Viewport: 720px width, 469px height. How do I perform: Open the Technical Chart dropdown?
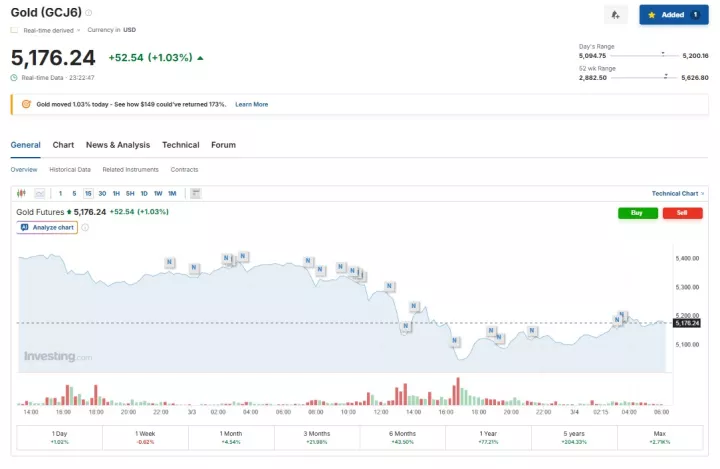pyautogui.click(x=678, y=193)
